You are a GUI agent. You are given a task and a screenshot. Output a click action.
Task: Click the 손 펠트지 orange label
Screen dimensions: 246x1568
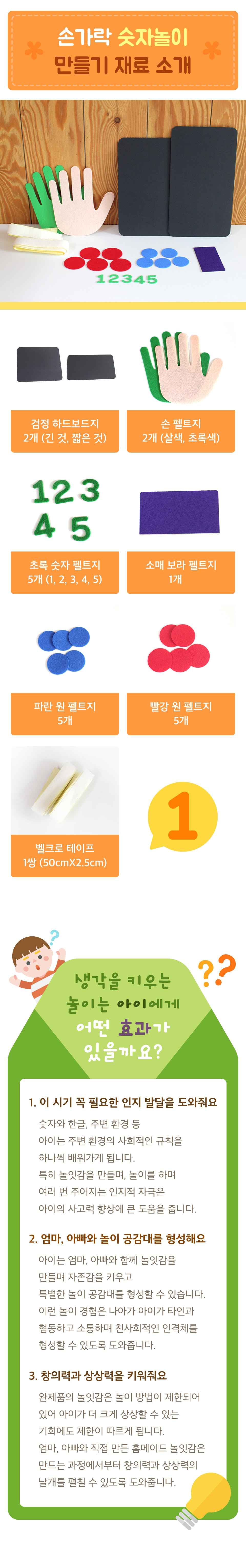click(181, 431)
